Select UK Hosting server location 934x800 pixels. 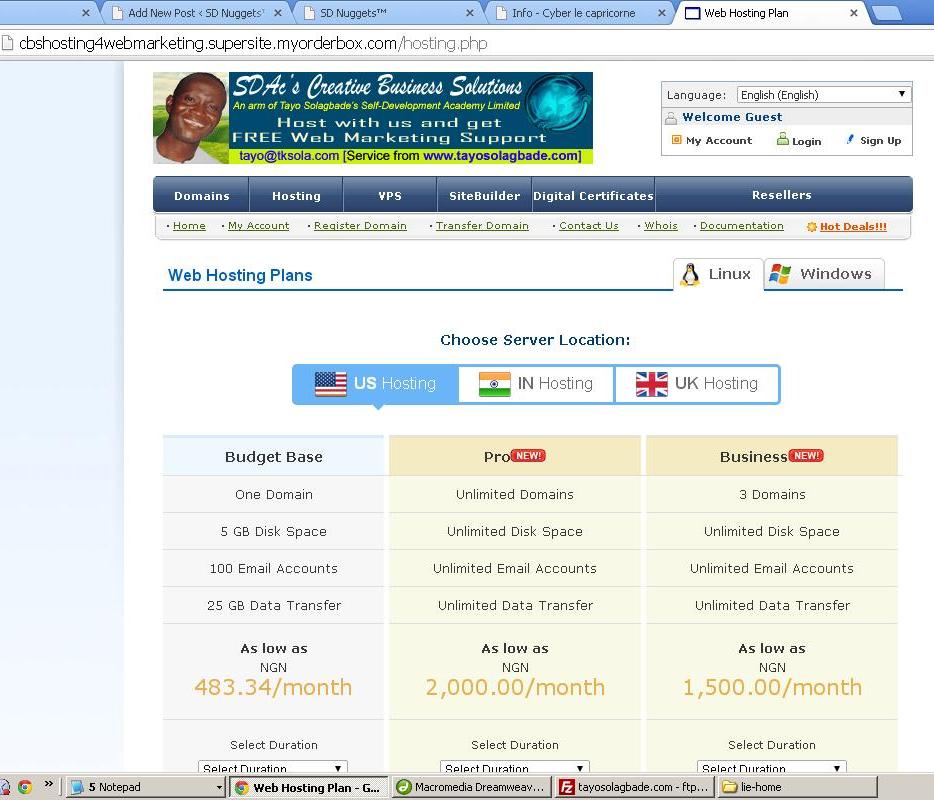click(x=697, y=384)
